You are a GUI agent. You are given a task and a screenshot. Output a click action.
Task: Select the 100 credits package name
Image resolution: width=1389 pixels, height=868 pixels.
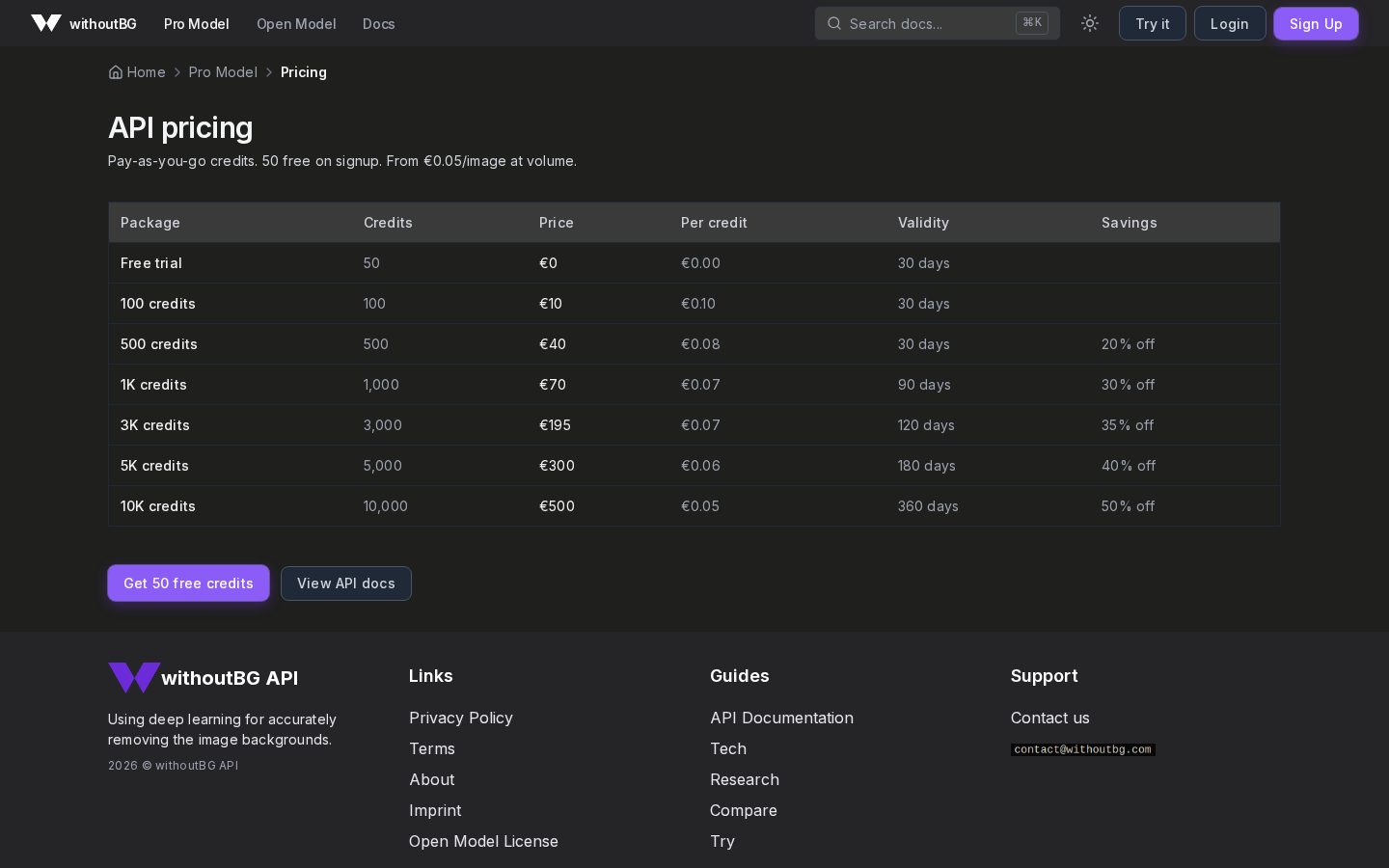(158, 304)
